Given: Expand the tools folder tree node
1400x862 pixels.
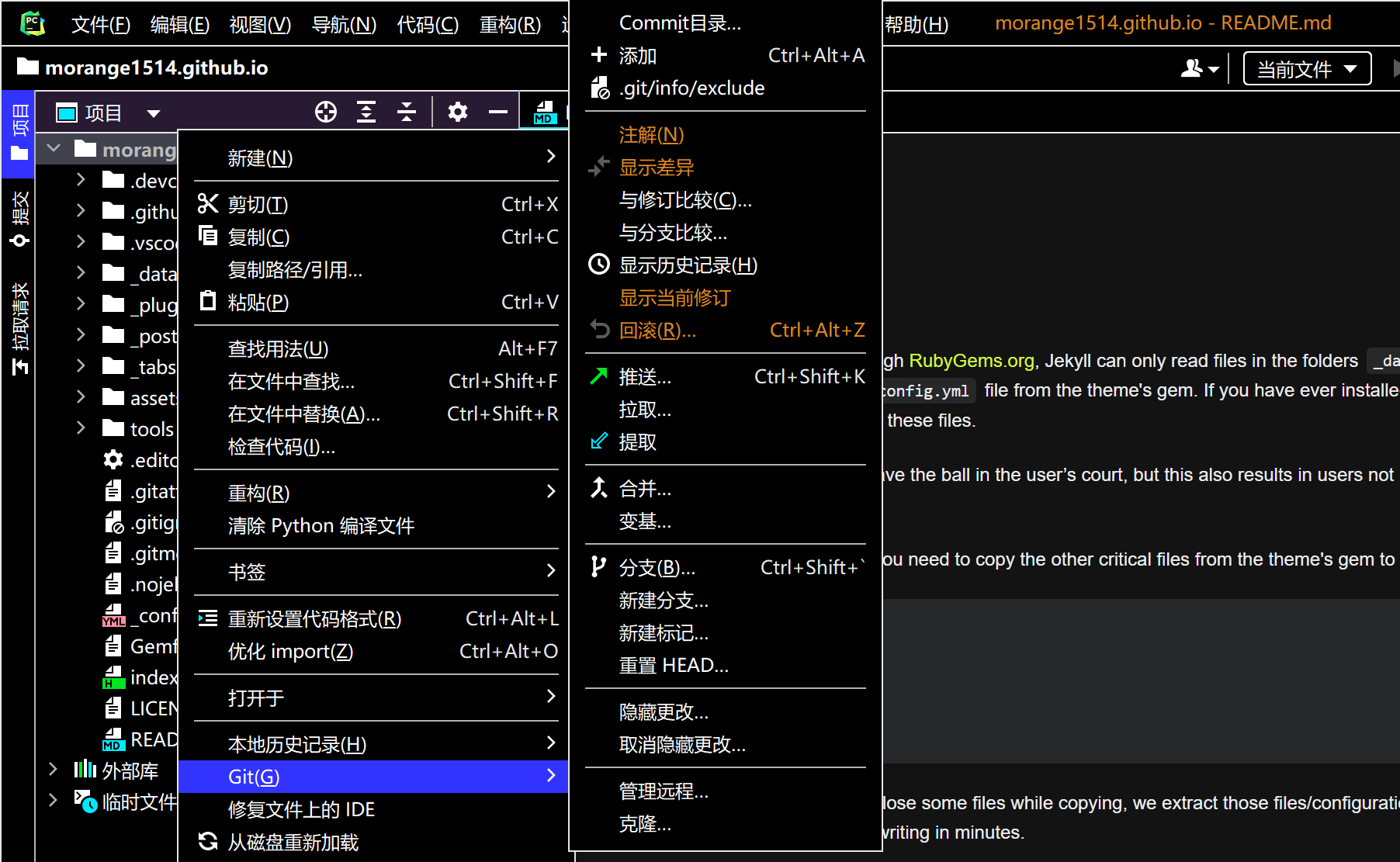Looking at the screenshot, I should (x=81, y=428).
